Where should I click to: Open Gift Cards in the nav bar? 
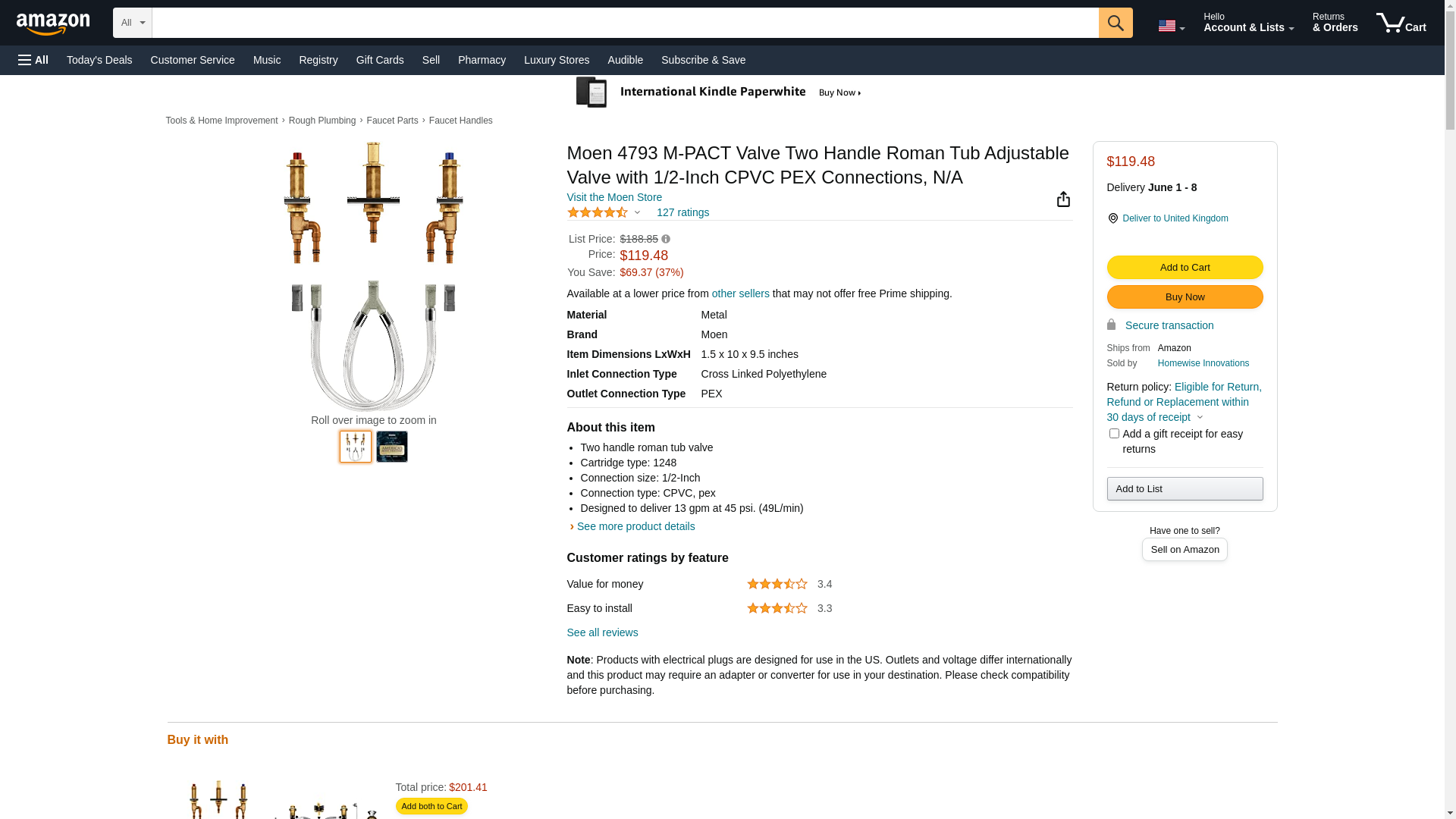(x=380, y=60)
